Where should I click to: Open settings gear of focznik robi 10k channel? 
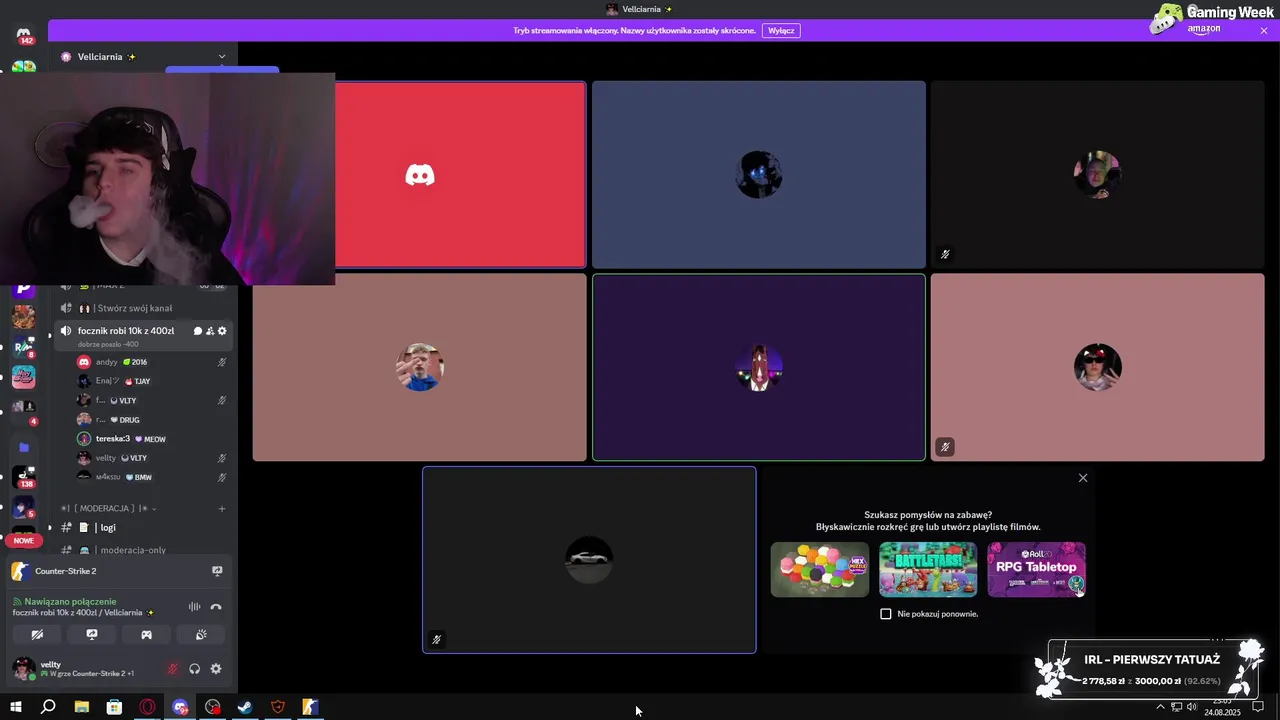pos(222,331)
